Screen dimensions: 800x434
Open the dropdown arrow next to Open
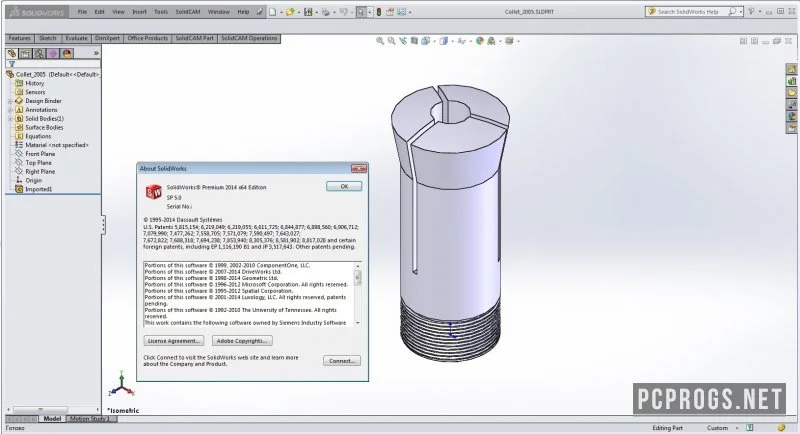click(x=298, y=12)
